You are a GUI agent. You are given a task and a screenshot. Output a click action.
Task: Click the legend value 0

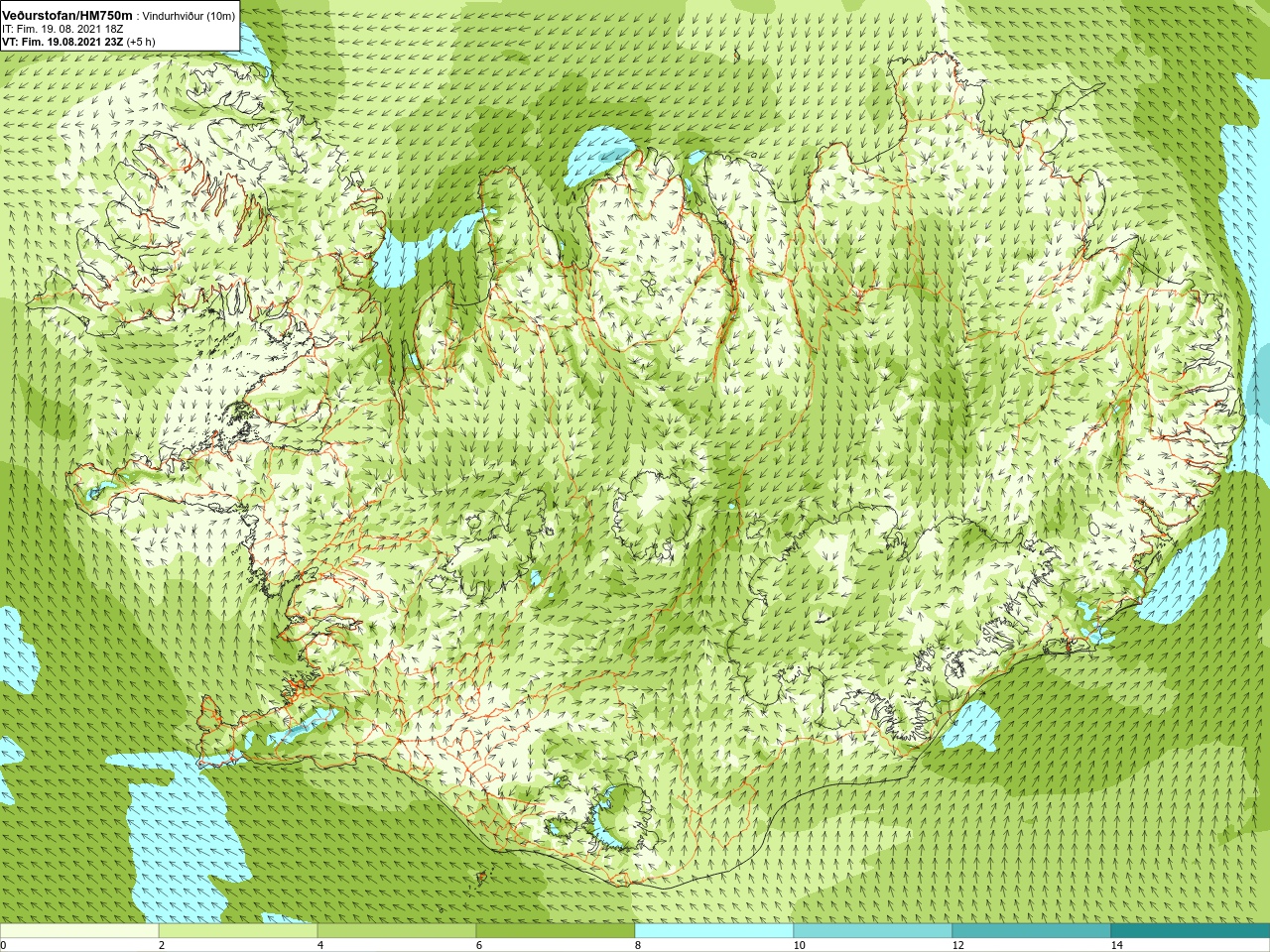coord(4,945)
